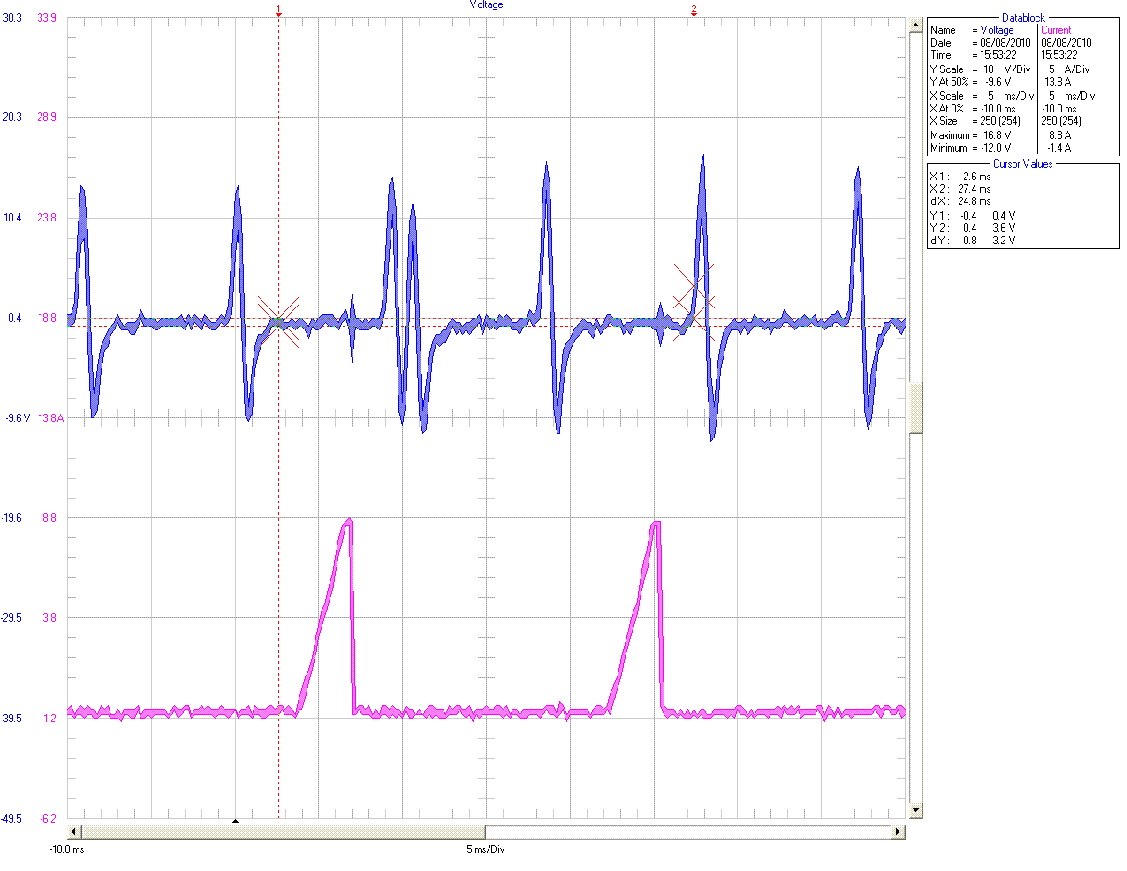The image size is (1127, 871).
Task: Click the black trigger triangle on time axis
Action: (x=235, y=821)
